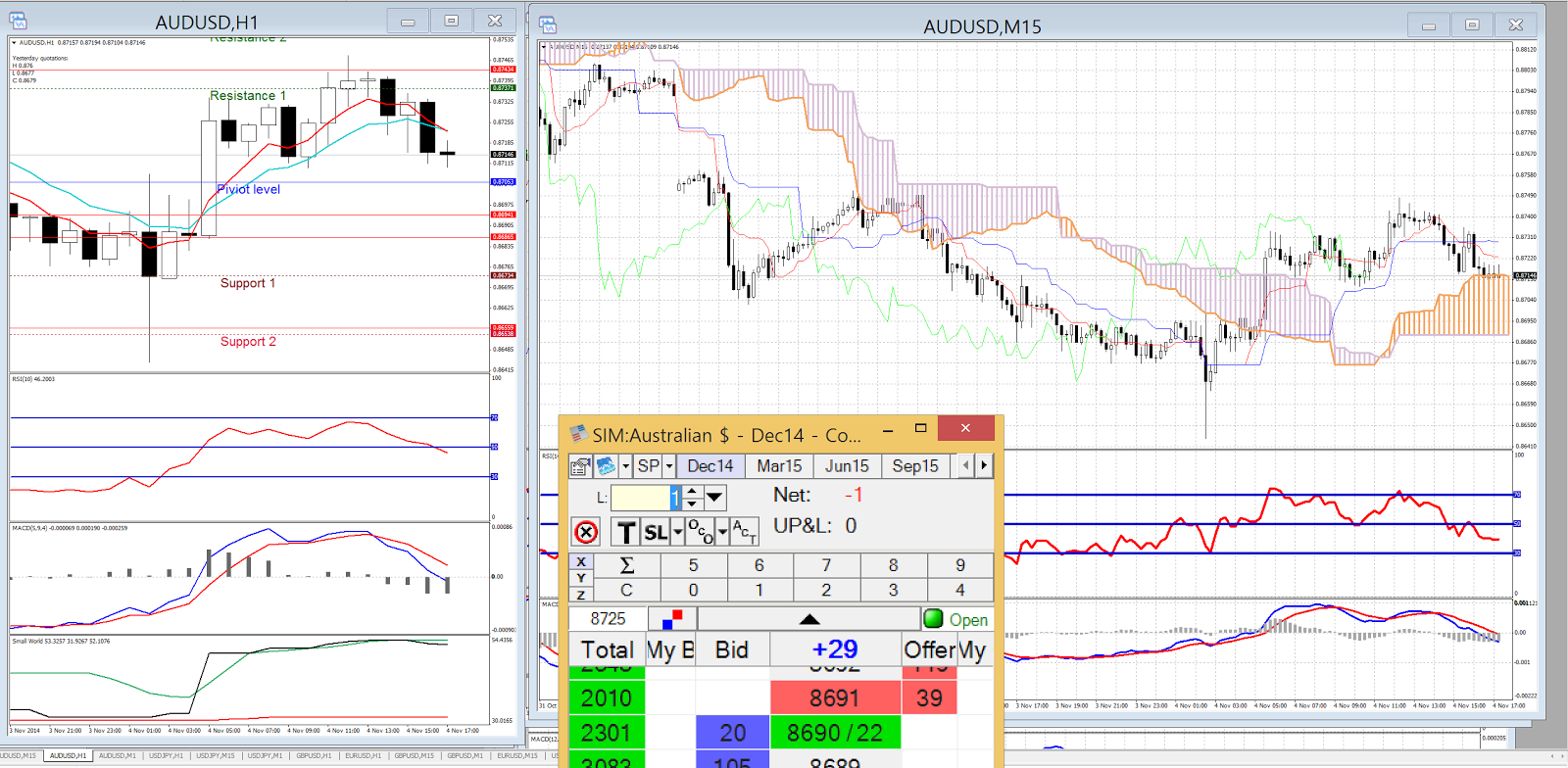This screenshot has width=1568, height=768.
Task: Click the Bid column header
Action: (x=732, y=649)
